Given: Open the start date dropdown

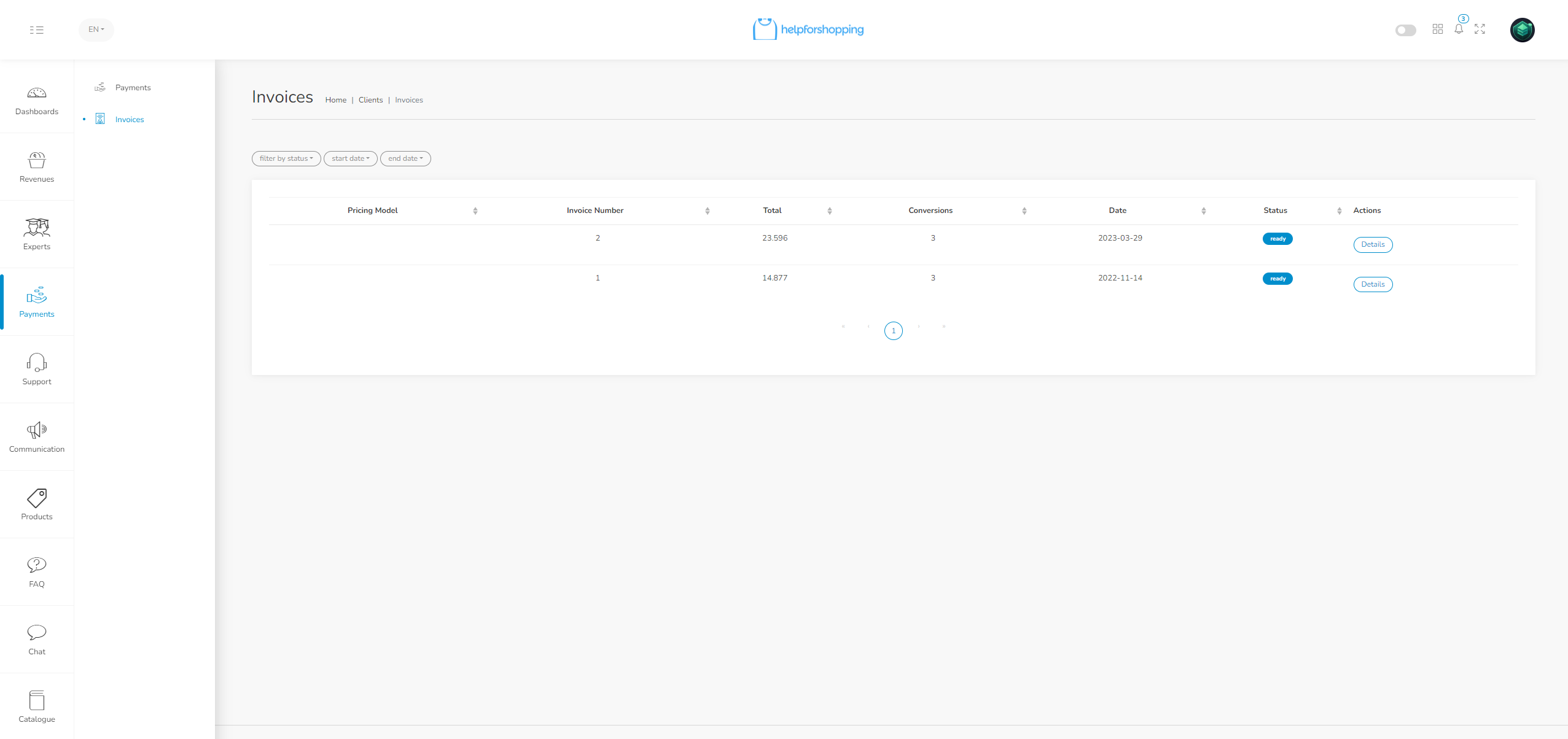Looking at the screenshot, I should click(350, 158).
